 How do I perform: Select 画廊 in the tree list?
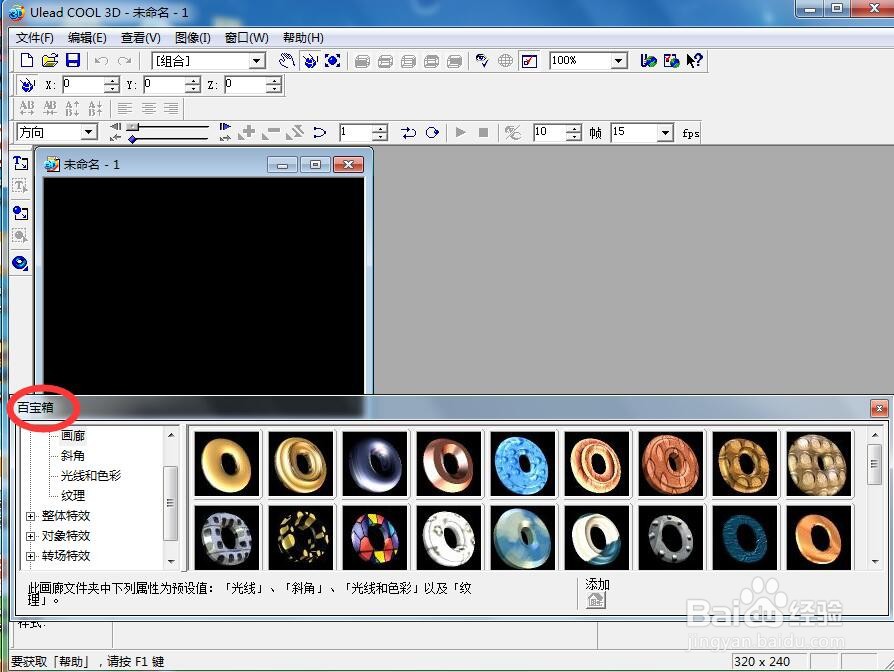pyautogui.click(x=72, y=435)
